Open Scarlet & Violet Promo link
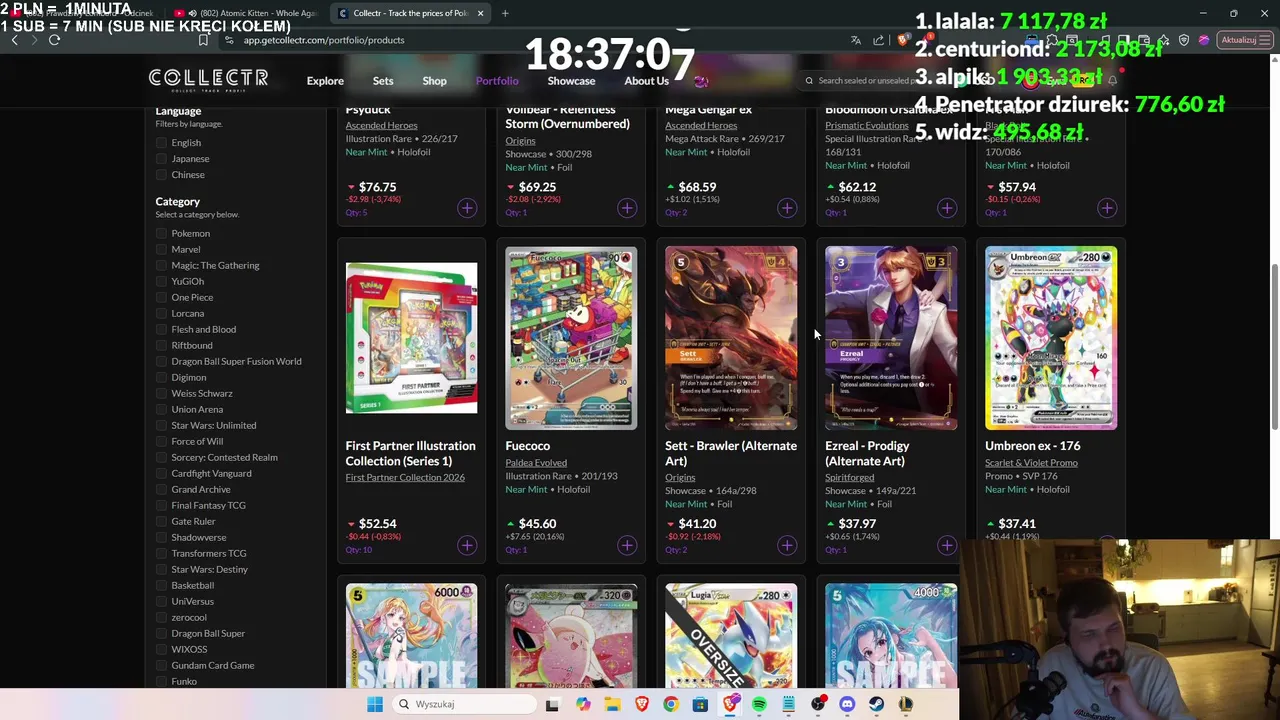 pos(1031,463)
